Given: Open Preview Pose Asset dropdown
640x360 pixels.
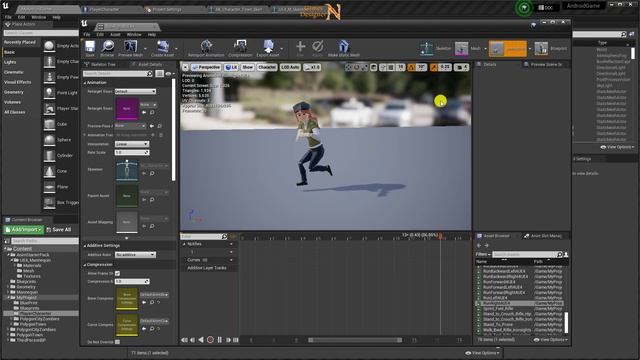Looking at the screenshot, I should coord(130,126).
